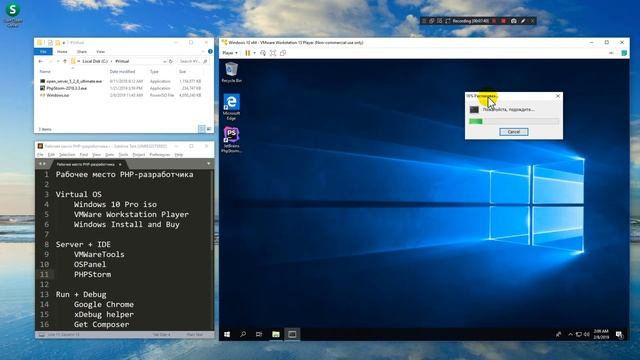This screenshot has width=640, height=360.
Task: Switch File Explorer to details view
Action: 202,129
